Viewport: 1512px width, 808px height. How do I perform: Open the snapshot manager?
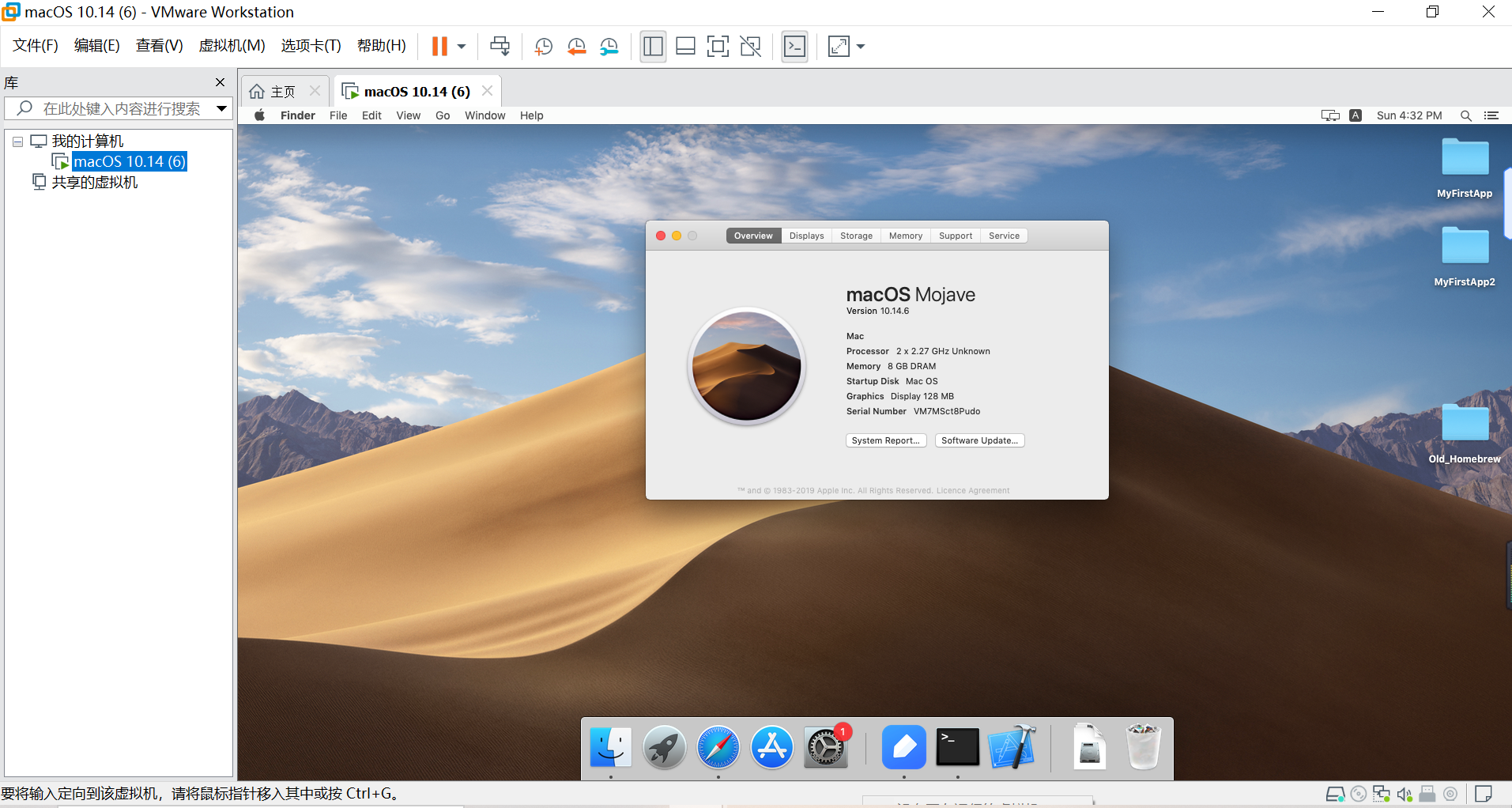(609, 47)
